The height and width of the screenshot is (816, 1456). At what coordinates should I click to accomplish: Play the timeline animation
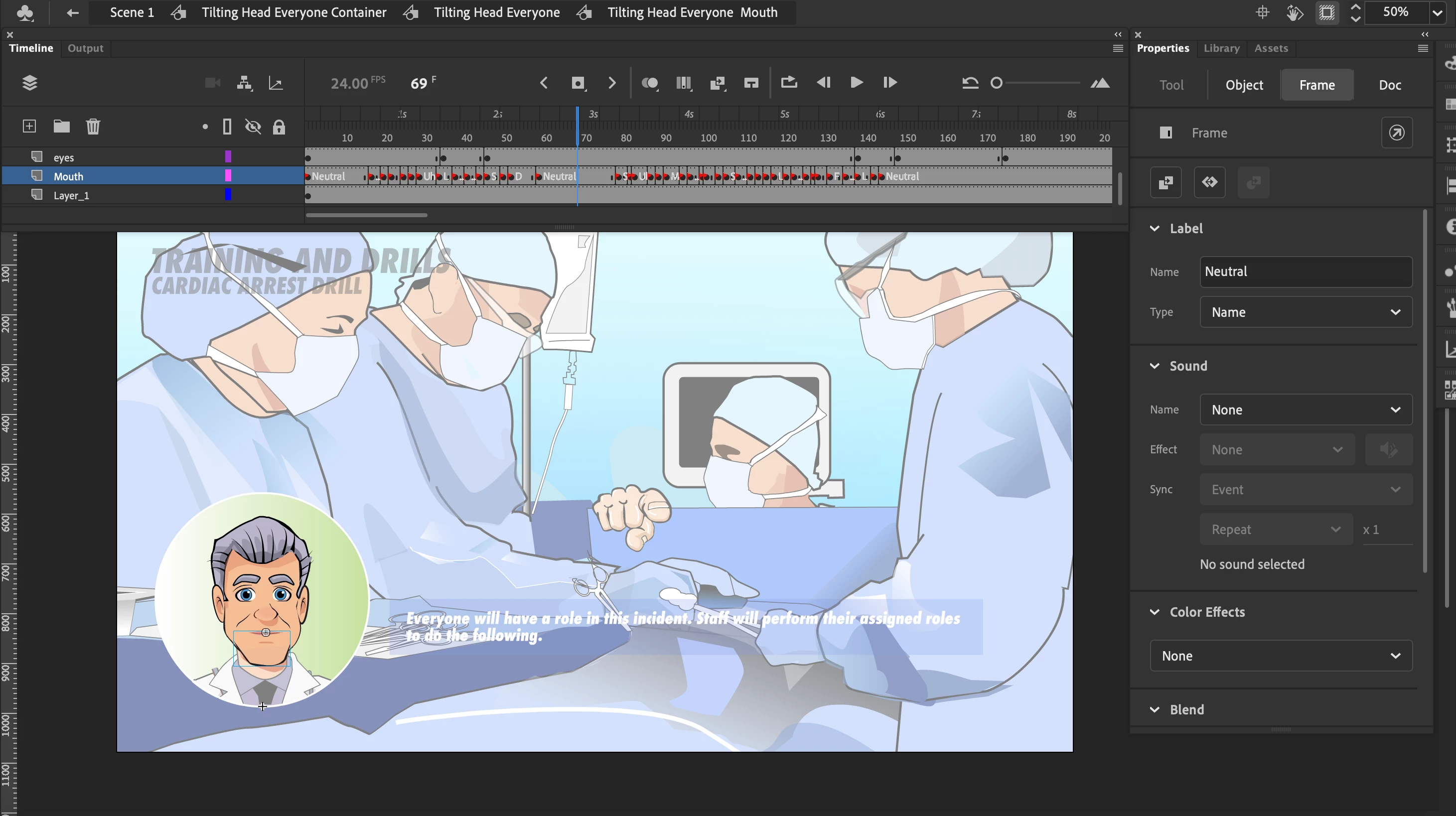click(856, 83)
